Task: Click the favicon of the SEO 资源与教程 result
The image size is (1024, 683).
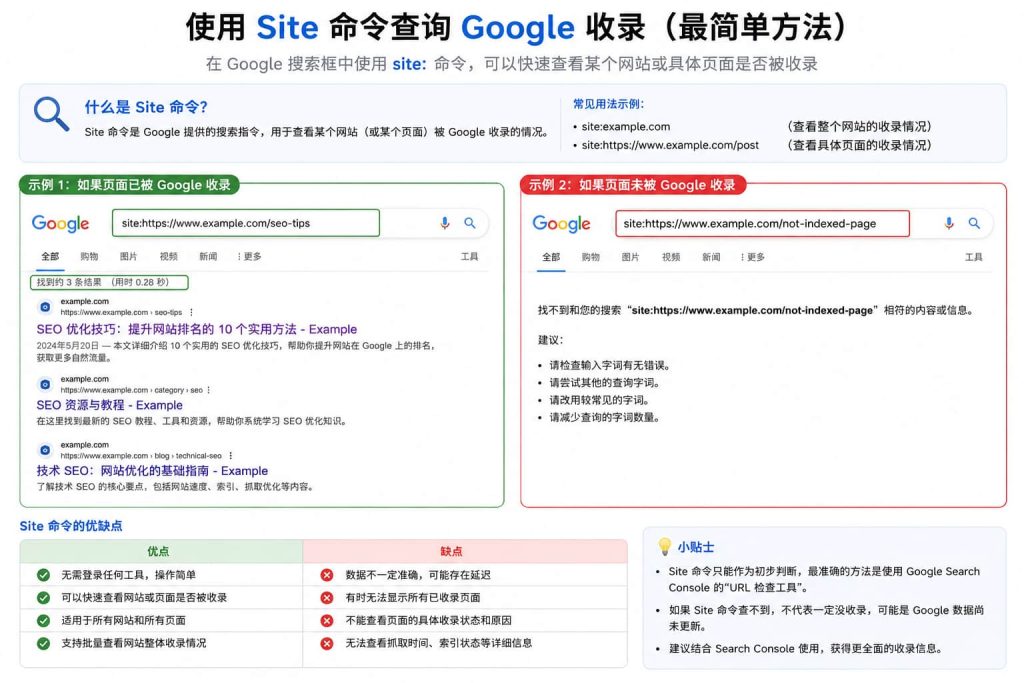Action: (45, 384)
